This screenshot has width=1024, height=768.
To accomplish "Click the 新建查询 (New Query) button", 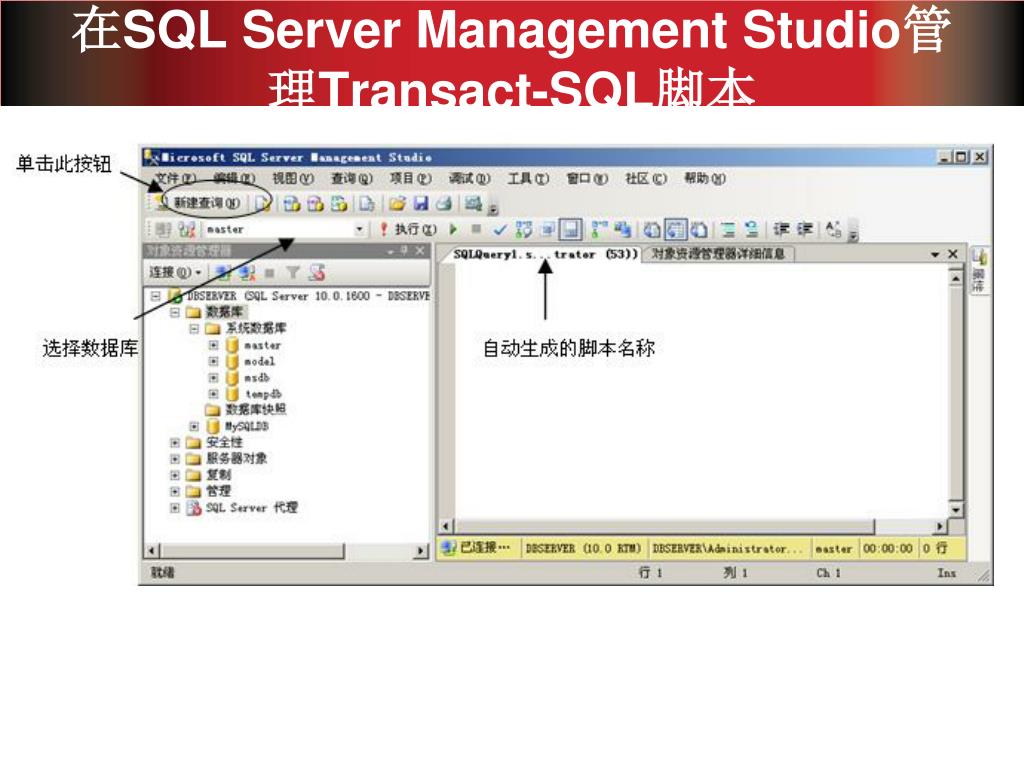I will [x=200, y=203].
